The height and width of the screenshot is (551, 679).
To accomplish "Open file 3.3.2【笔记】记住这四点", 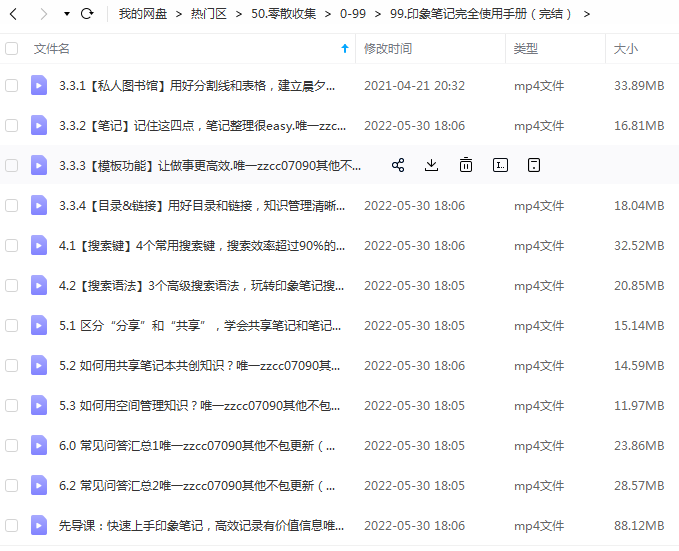I will click(203, 125).
